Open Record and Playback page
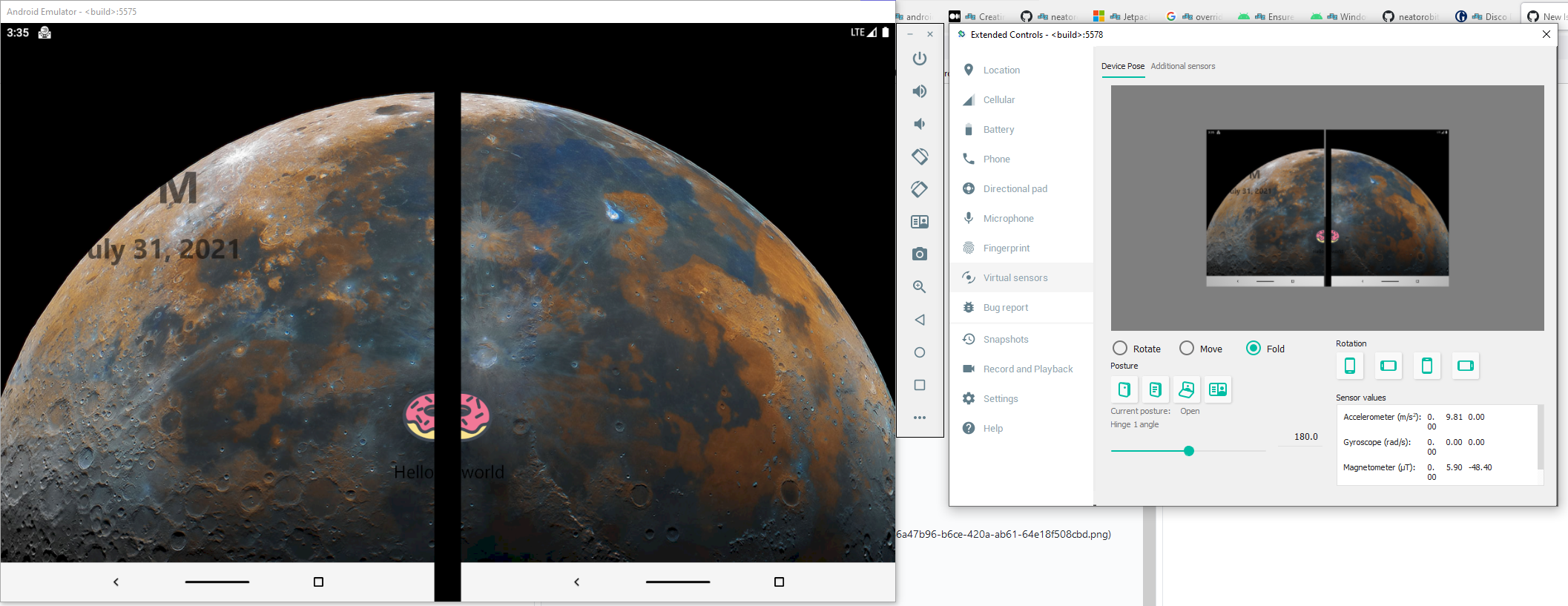Image resolution: width=1568 pixels, height=606 pixels. click(x=1021, y=369)
